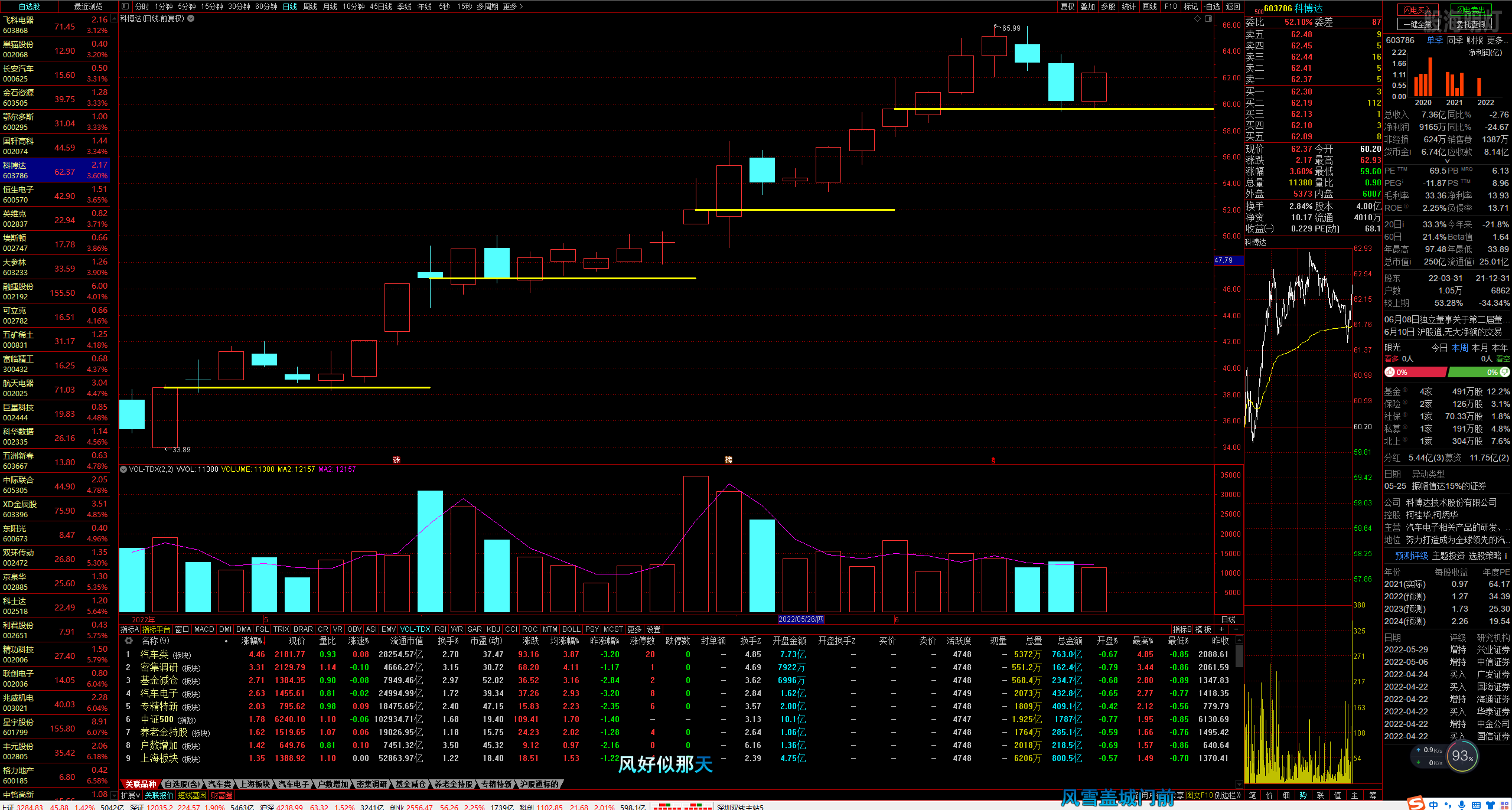
Task: Select 飞科电器 603868 in the watchlist
Action: [55, 25]
